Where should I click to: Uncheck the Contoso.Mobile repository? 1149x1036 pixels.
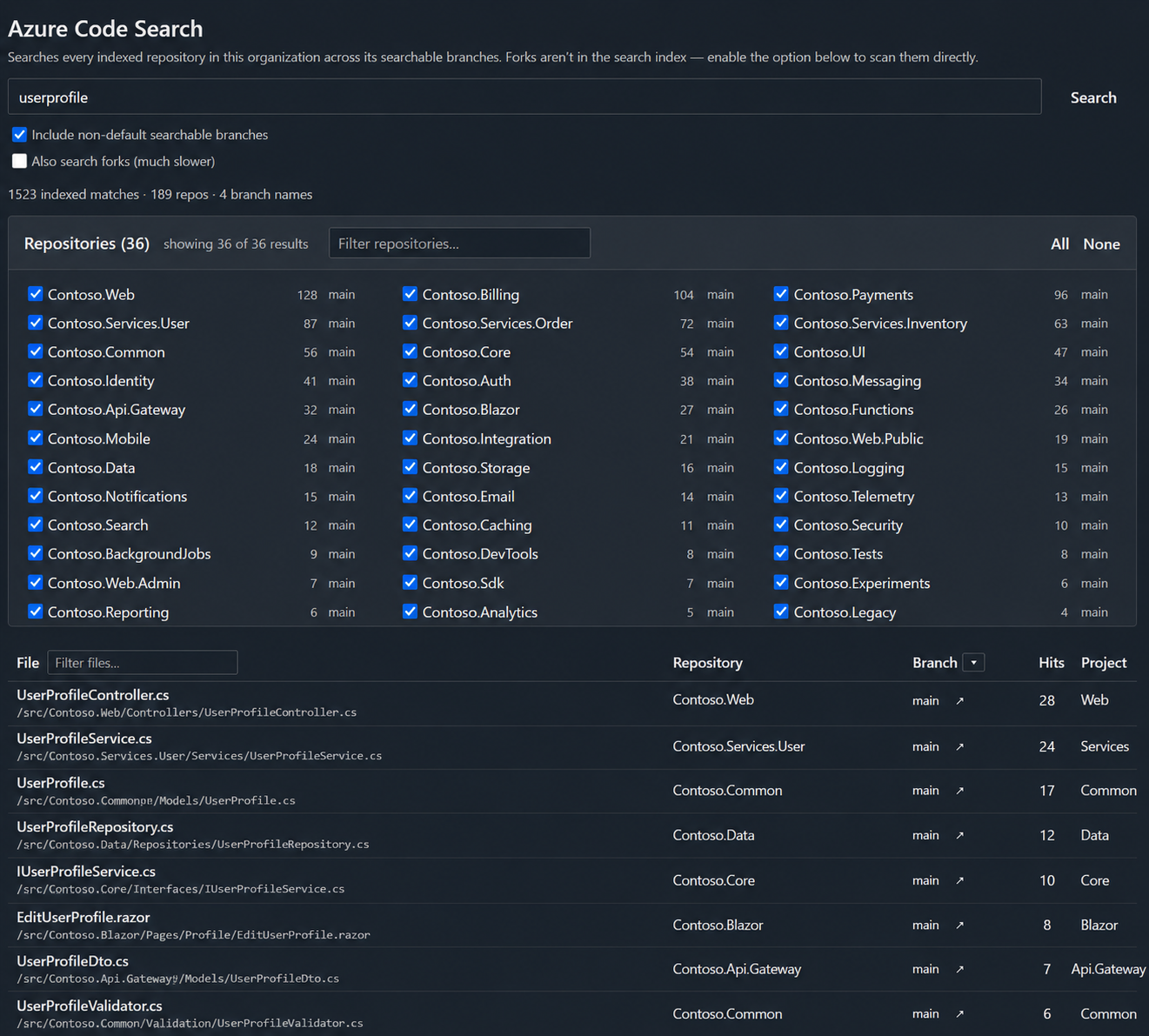[x=36, y=438]
